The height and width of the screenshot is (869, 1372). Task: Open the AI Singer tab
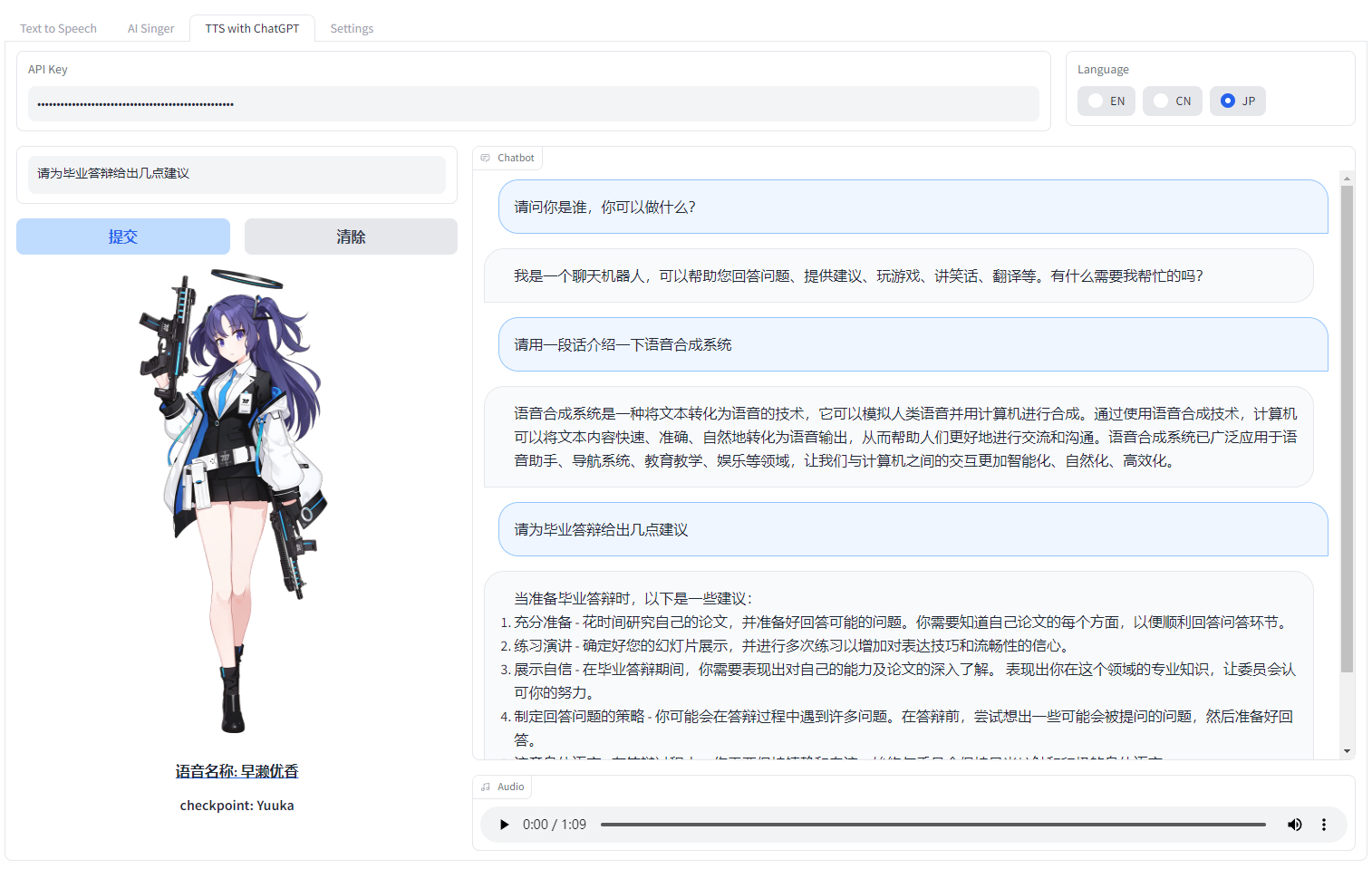click(150, 28)
